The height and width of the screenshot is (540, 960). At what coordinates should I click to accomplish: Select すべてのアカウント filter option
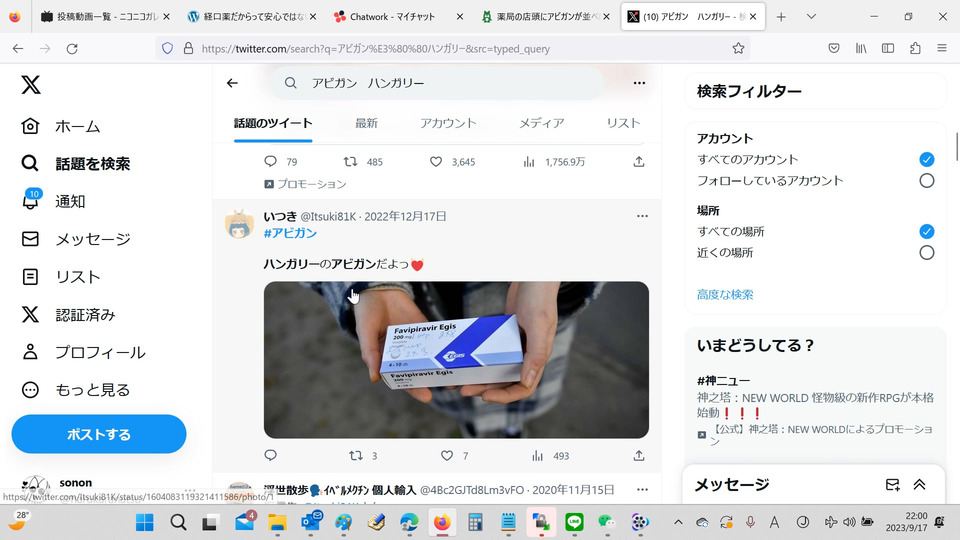pyautogui.click(x=926, y=160)
